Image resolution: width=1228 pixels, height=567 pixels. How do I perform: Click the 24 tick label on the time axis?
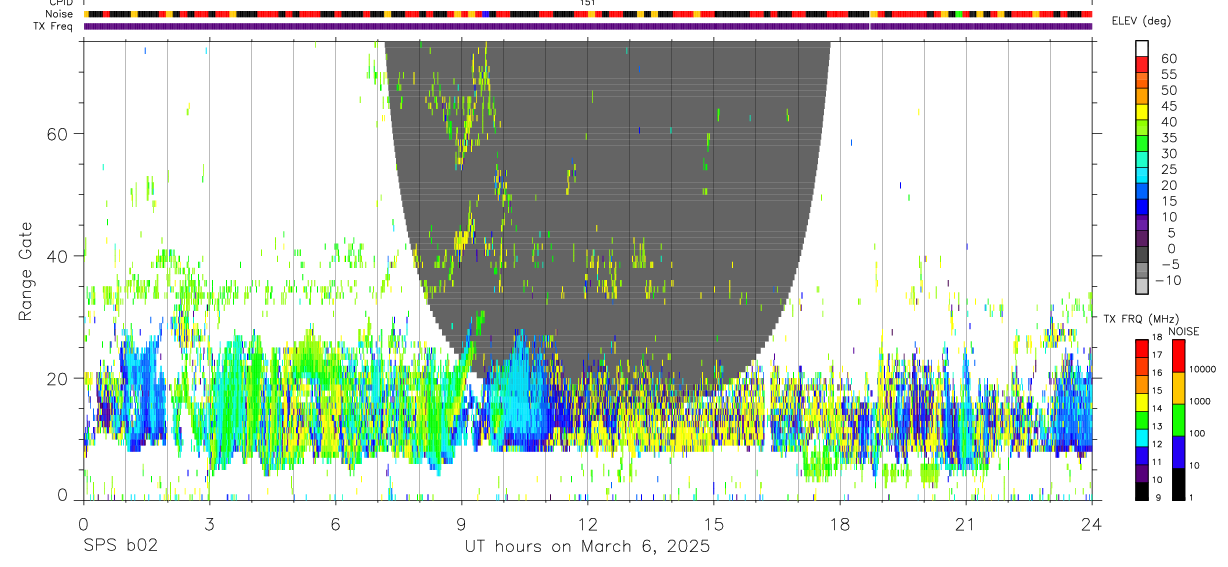tap(1091, 525)
